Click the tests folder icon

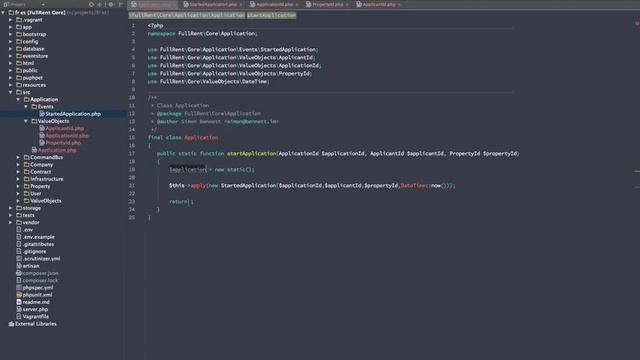pyautogui.click(x=19, y=215)
